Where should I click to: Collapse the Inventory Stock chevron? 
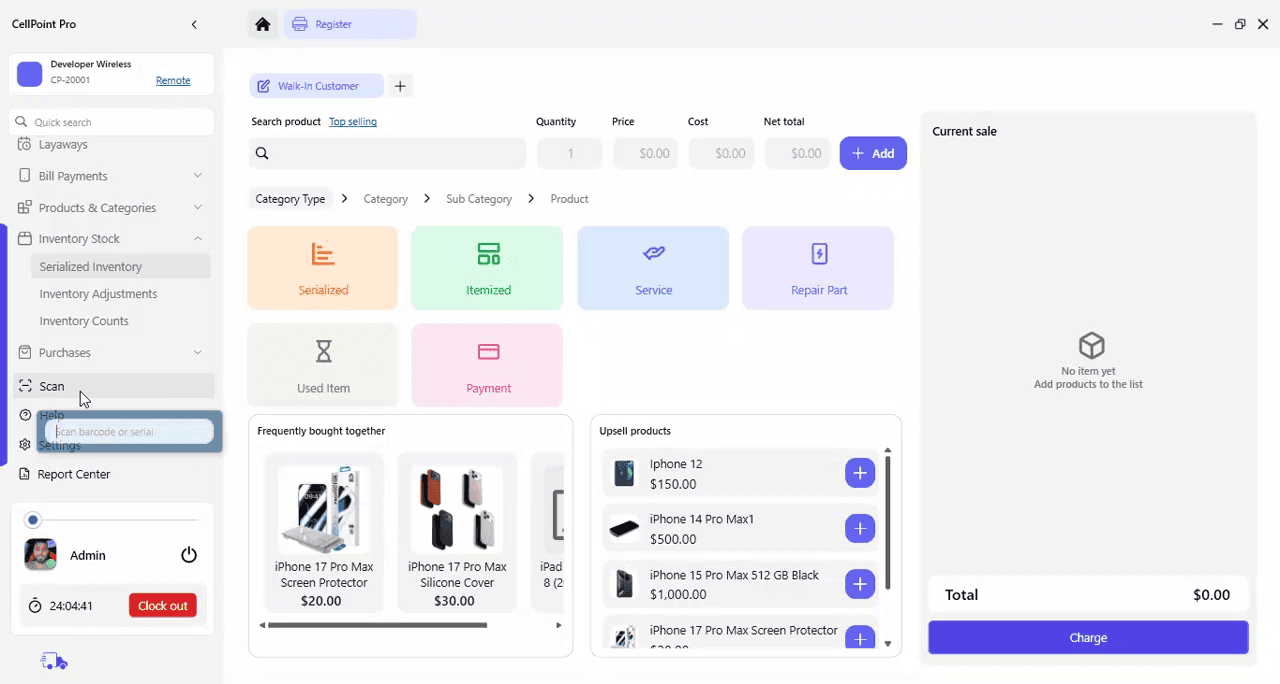point(198,239)
